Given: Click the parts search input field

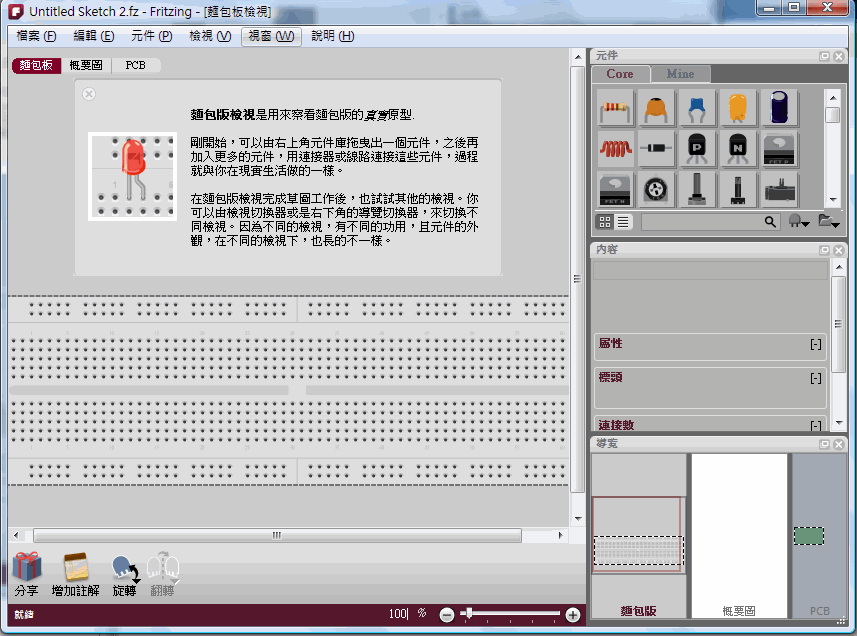Looking at the screenshot, I should click(703, 222).
